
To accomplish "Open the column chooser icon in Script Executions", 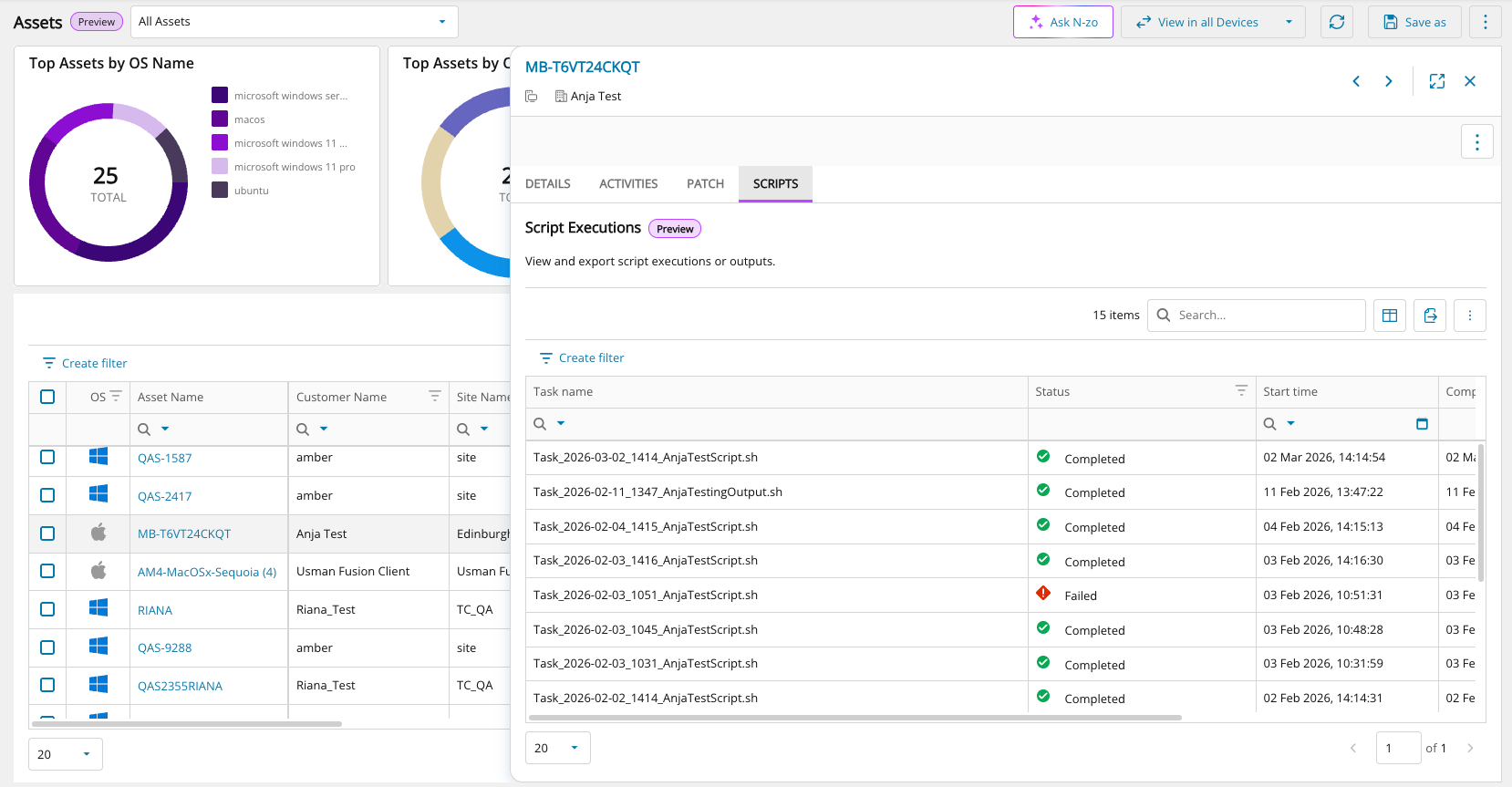I will pyautogui.click(x=1389, y=316).
